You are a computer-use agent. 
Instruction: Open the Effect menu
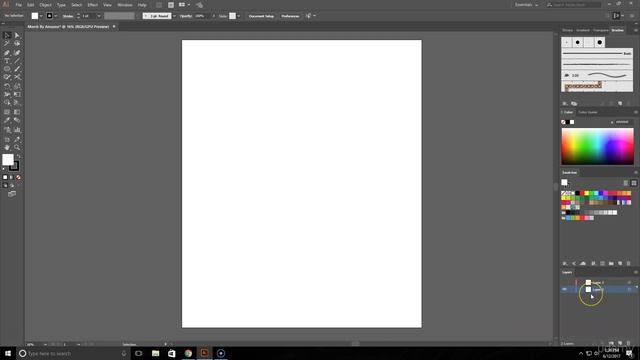pos(93,5)
